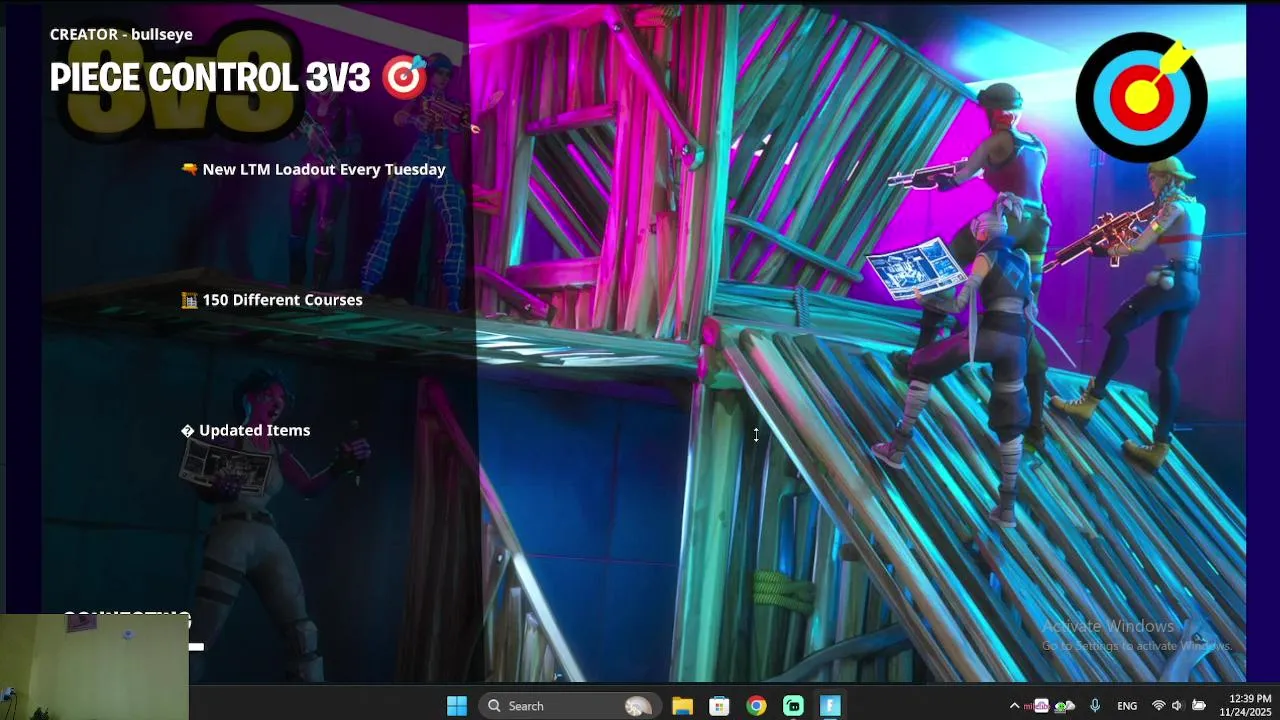Image resolution: width=1280 pixels, height=720 pixels.
Task: Click the bullseye target logo top-right
Action: (1141, 96)
